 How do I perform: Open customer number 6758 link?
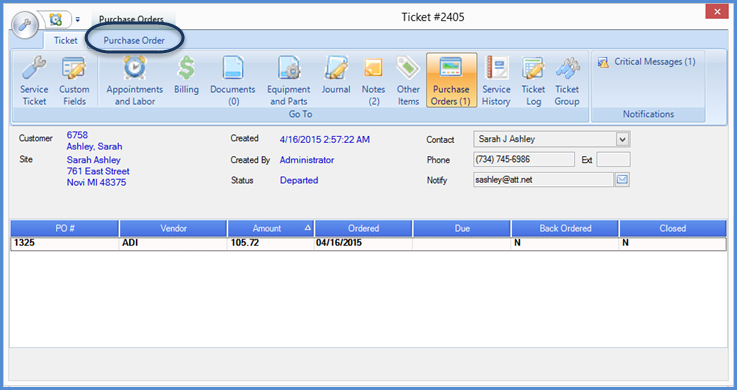coord(77,135)
